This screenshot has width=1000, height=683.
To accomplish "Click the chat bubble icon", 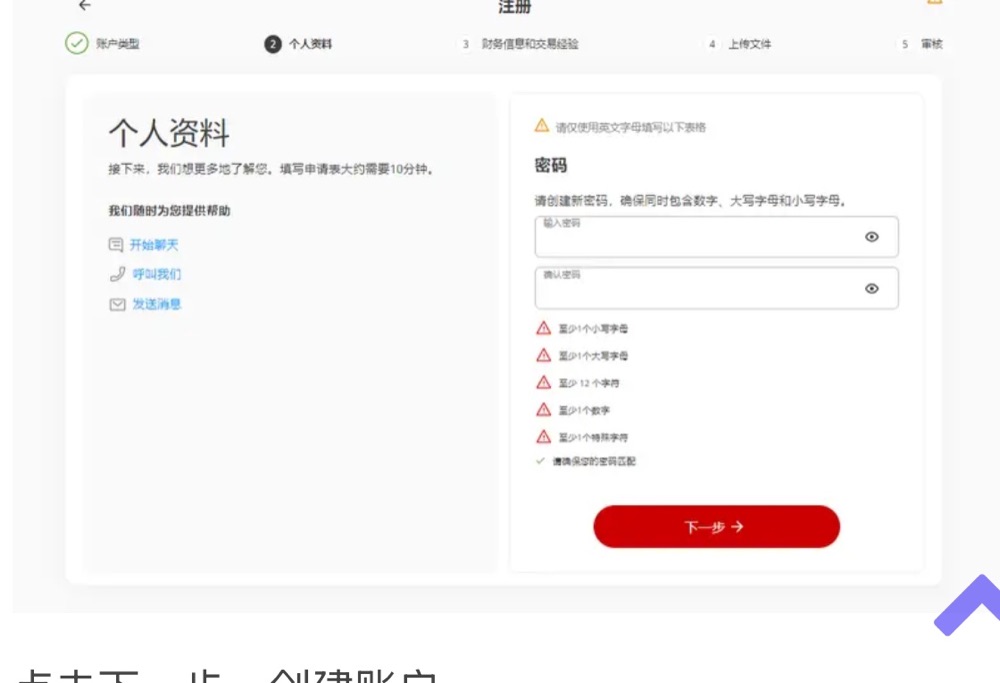I will tap(116, 245).
